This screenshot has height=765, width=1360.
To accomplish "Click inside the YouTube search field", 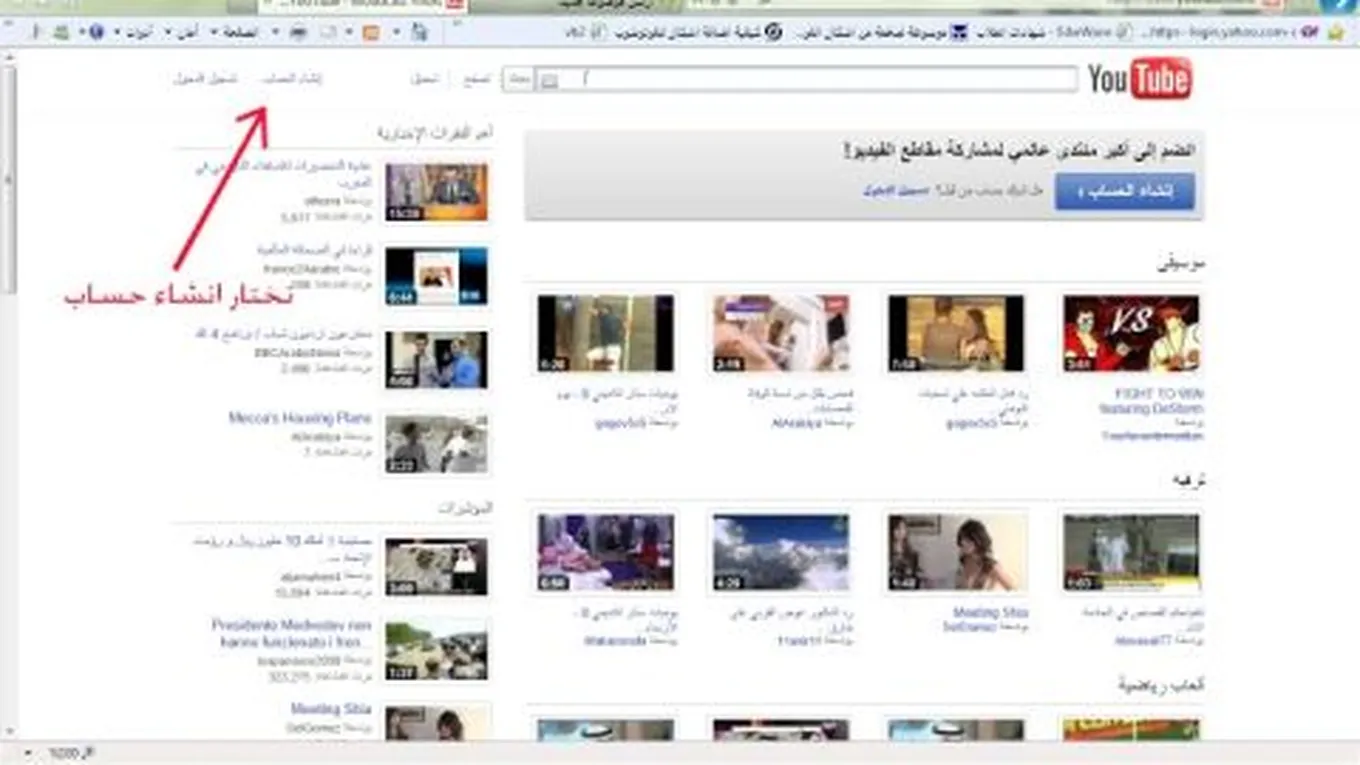I will pyautogui.click(x=820, y=80).
